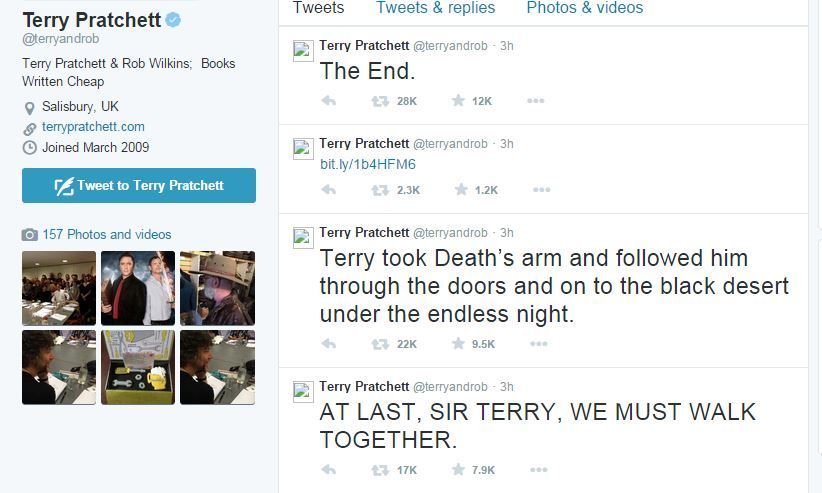
Task: Open 157 Photos and videos link
Action: [106, 234]
